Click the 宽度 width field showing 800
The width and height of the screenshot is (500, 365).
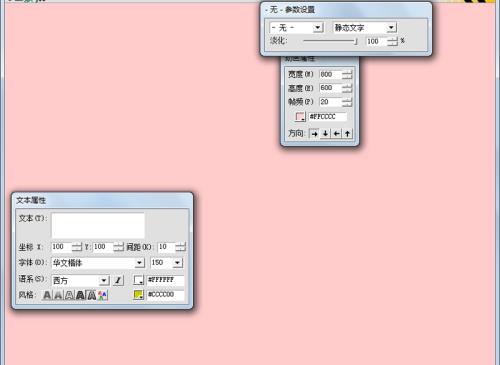pos(331,74)
